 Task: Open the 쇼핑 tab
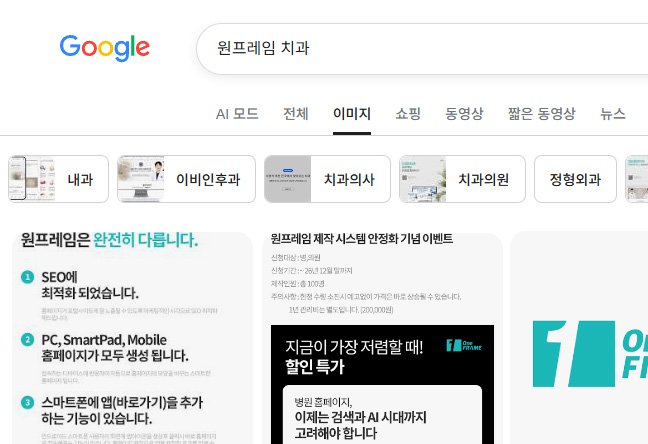pyautogui.click(x=408, y=114)
